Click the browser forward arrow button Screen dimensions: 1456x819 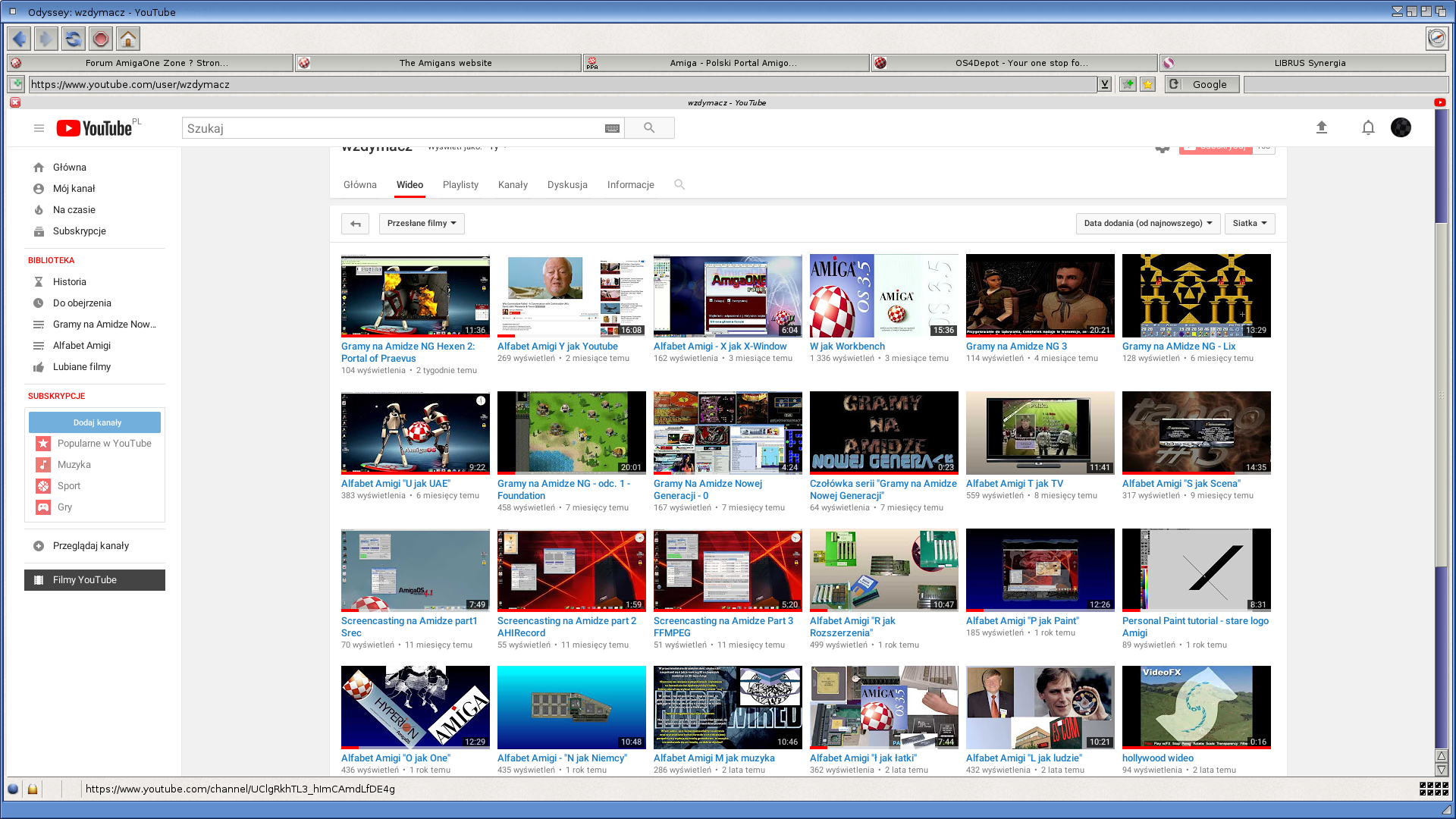pos(46,39)
